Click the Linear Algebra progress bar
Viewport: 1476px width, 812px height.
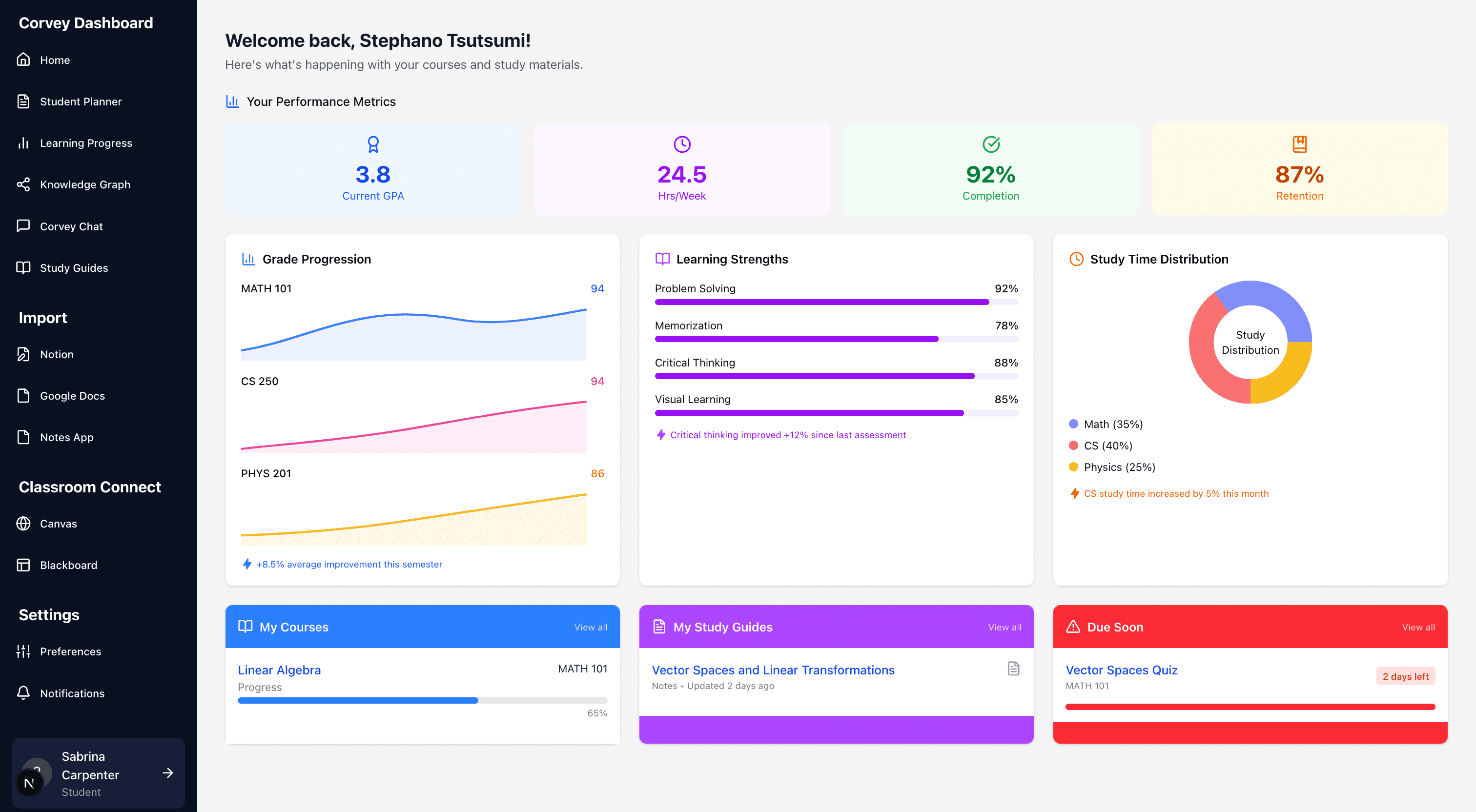pyautogui.click(x=422, y=700)
